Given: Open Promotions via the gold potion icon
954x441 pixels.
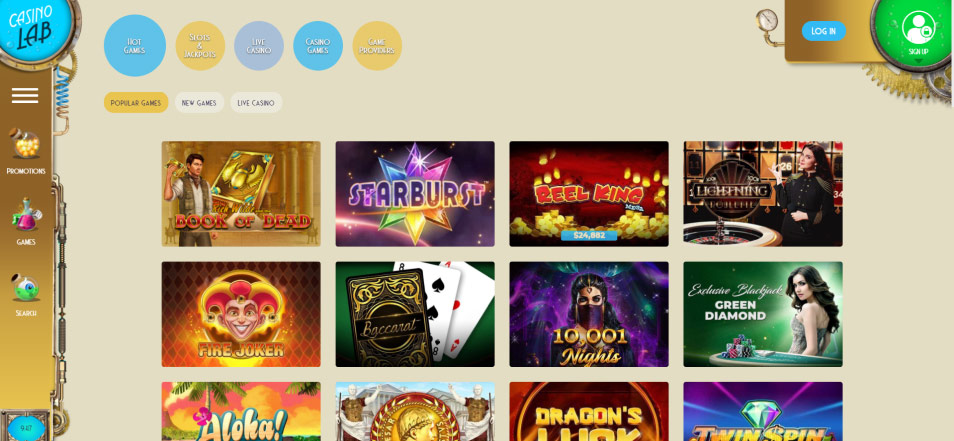Looking at the screenshot, I should [x=26, y=144].
